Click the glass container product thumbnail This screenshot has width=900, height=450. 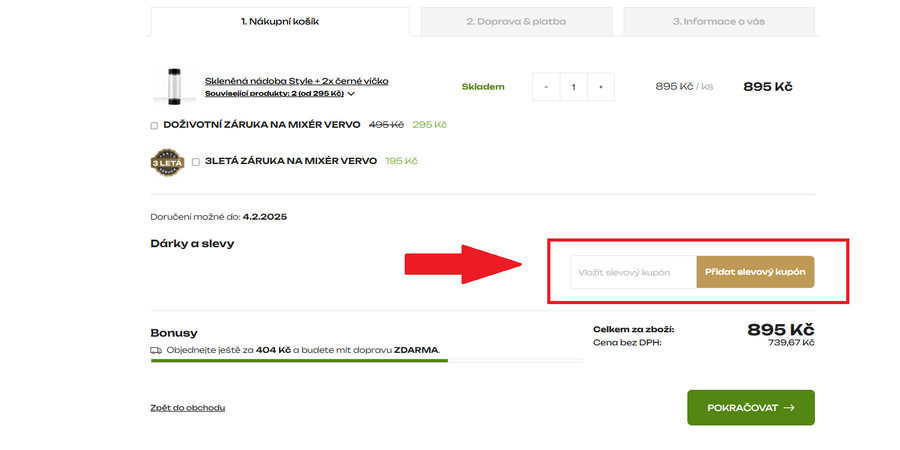pos(173,87)
